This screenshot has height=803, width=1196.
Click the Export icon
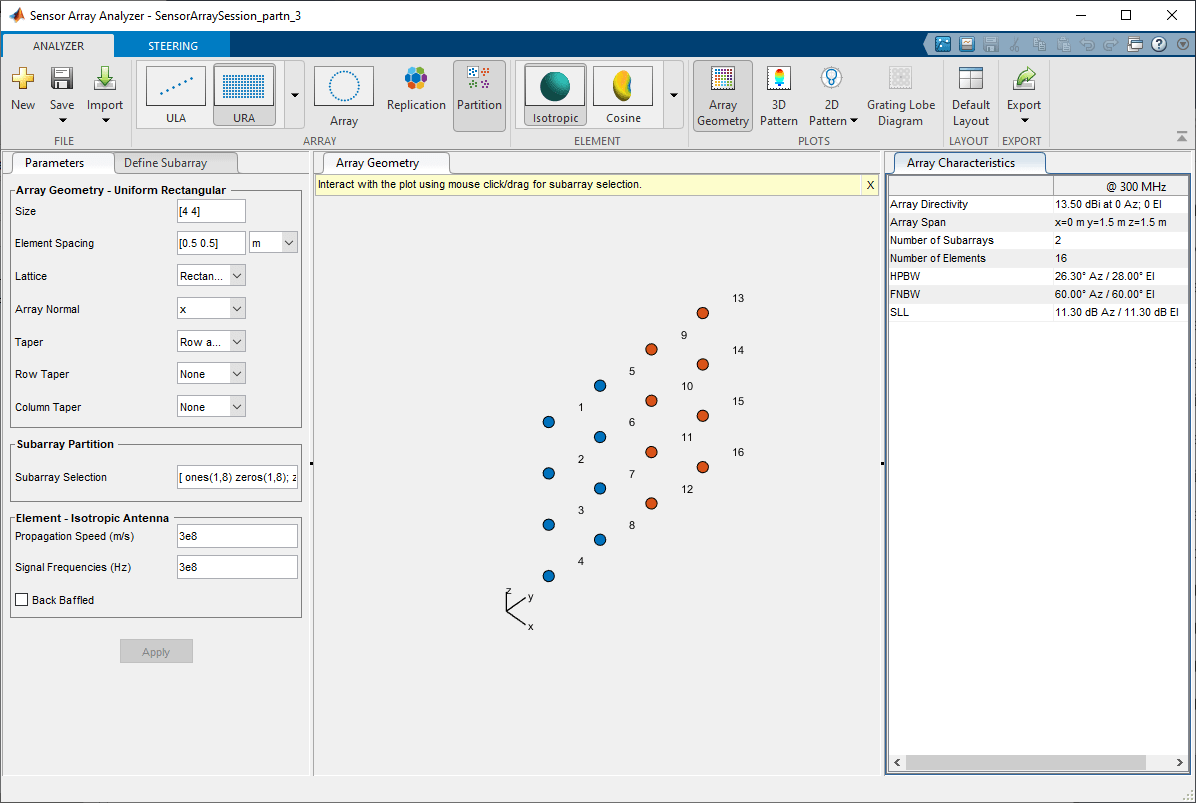coord(1024,79)
